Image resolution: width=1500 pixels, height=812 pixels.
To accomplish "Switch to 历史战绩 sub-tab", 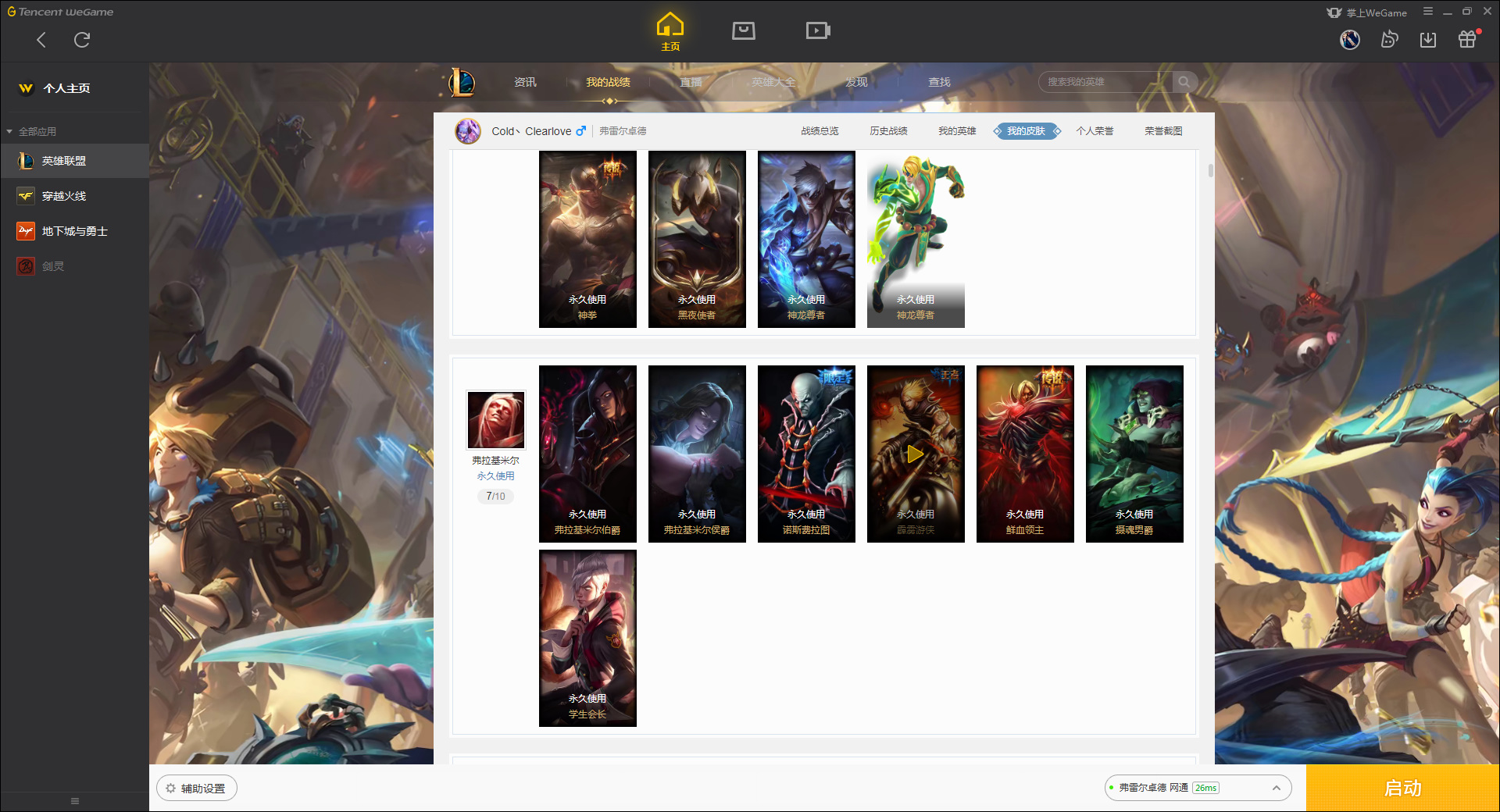I will point(888,131).
